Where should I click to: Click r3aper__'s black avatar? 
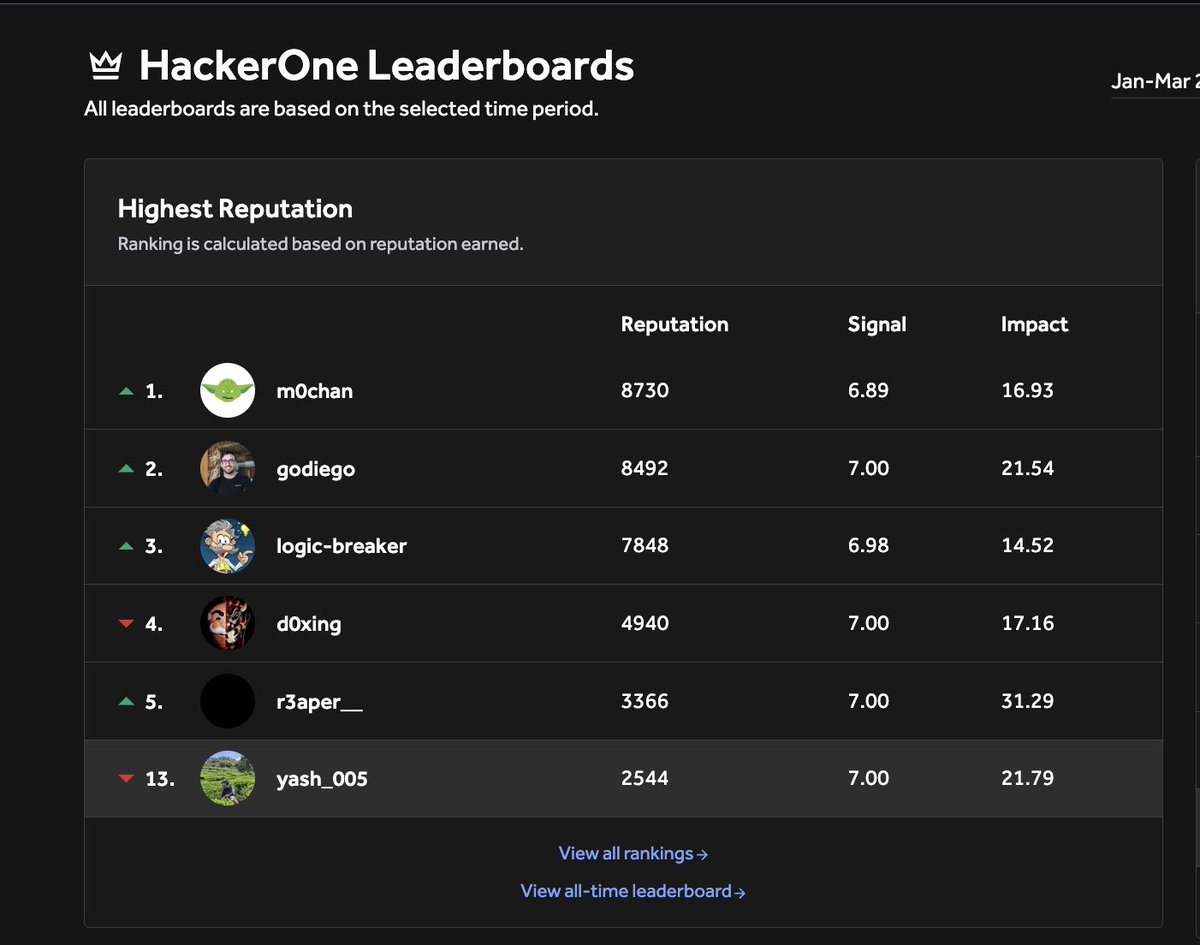coord(228,701)
